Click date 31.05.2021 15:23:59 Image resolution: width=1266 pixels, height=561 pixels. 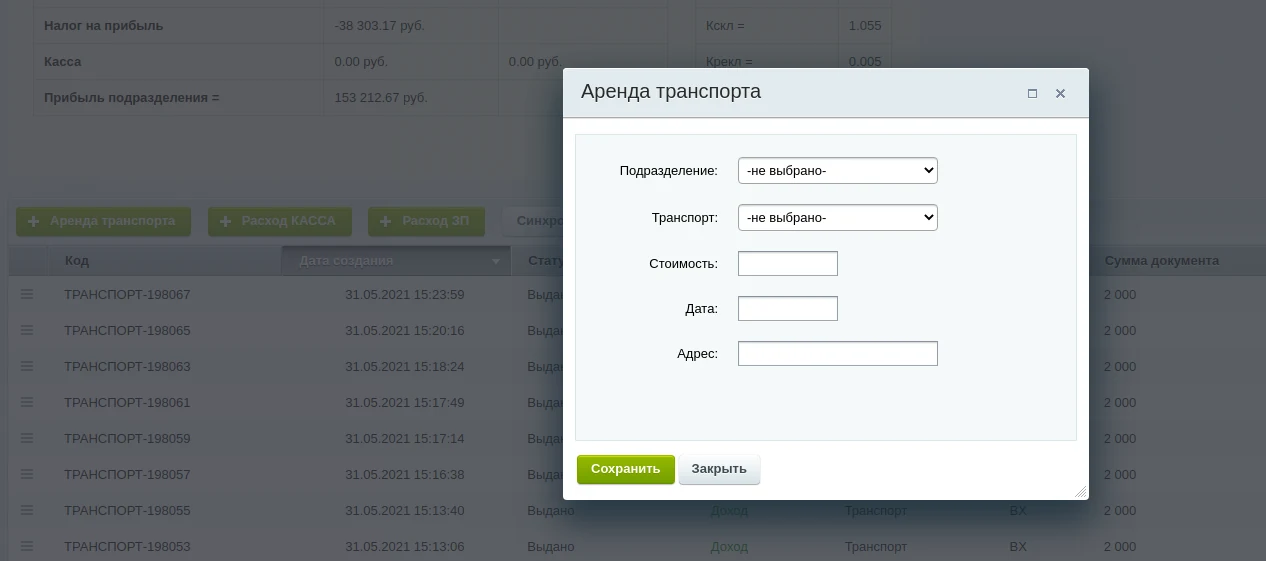(405, 295)
